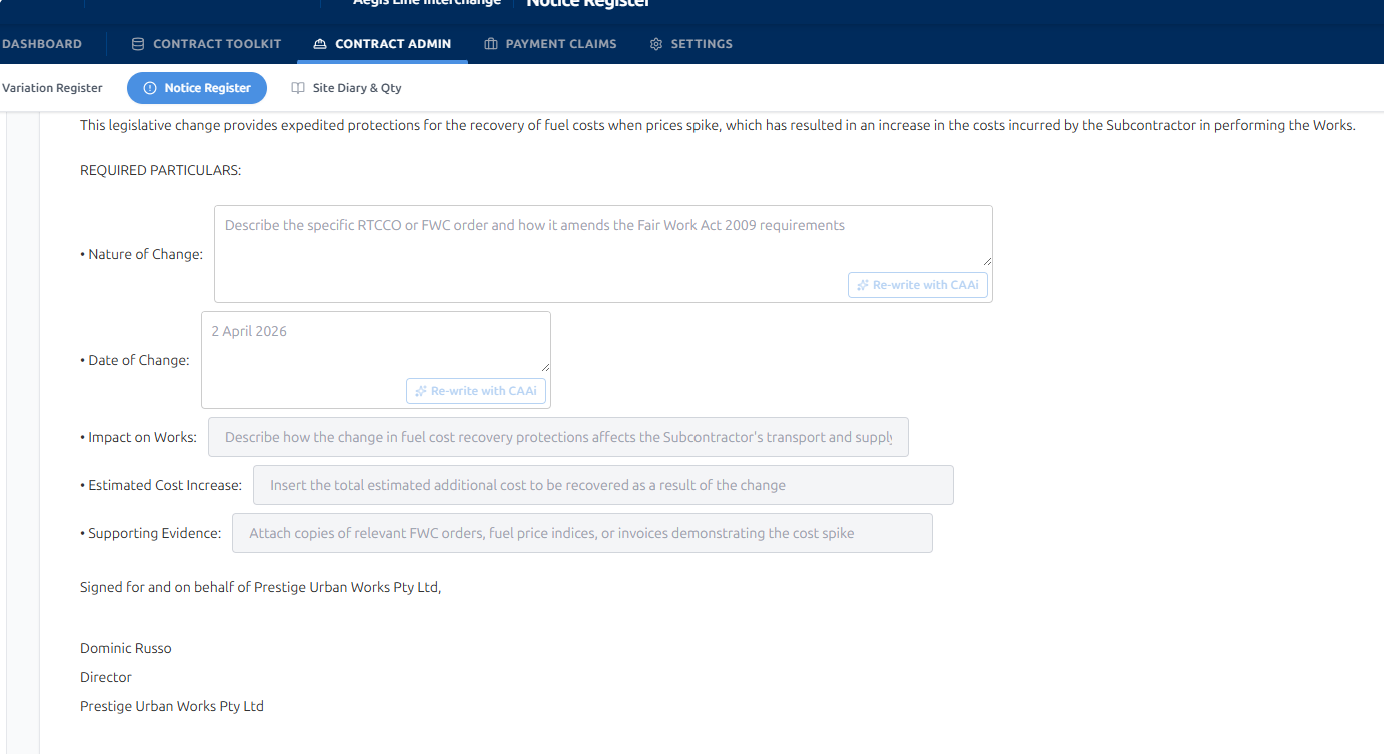Screen dimensions: 1384x754
Task: Grab the Nature of Change textarea resize handle
Action: 986,260
